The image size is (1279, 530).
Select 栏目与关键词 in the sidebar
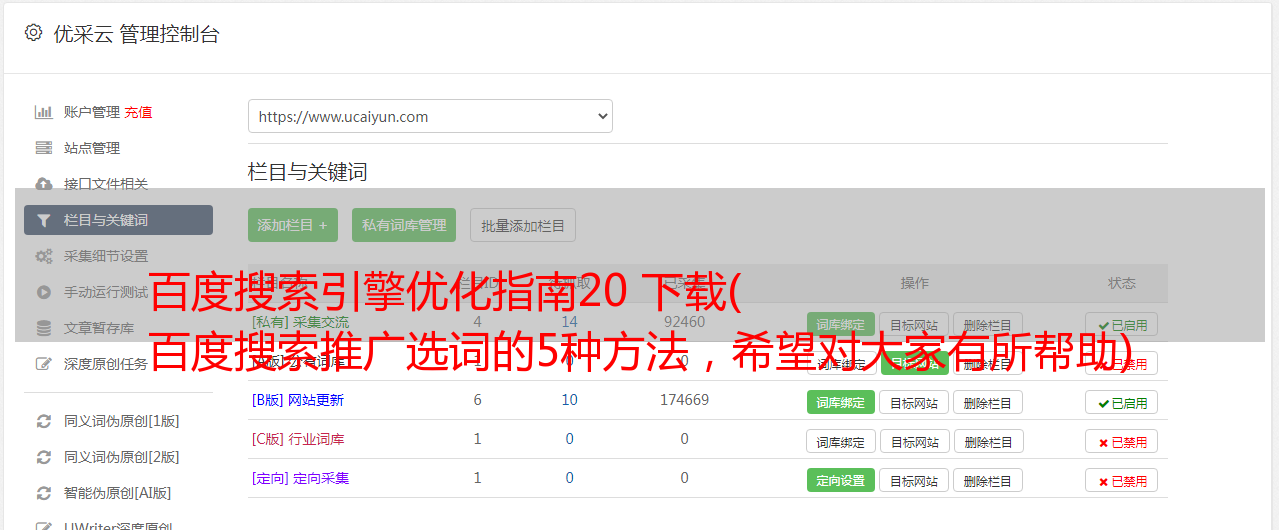pyautogui.click(x=118, y=220)
